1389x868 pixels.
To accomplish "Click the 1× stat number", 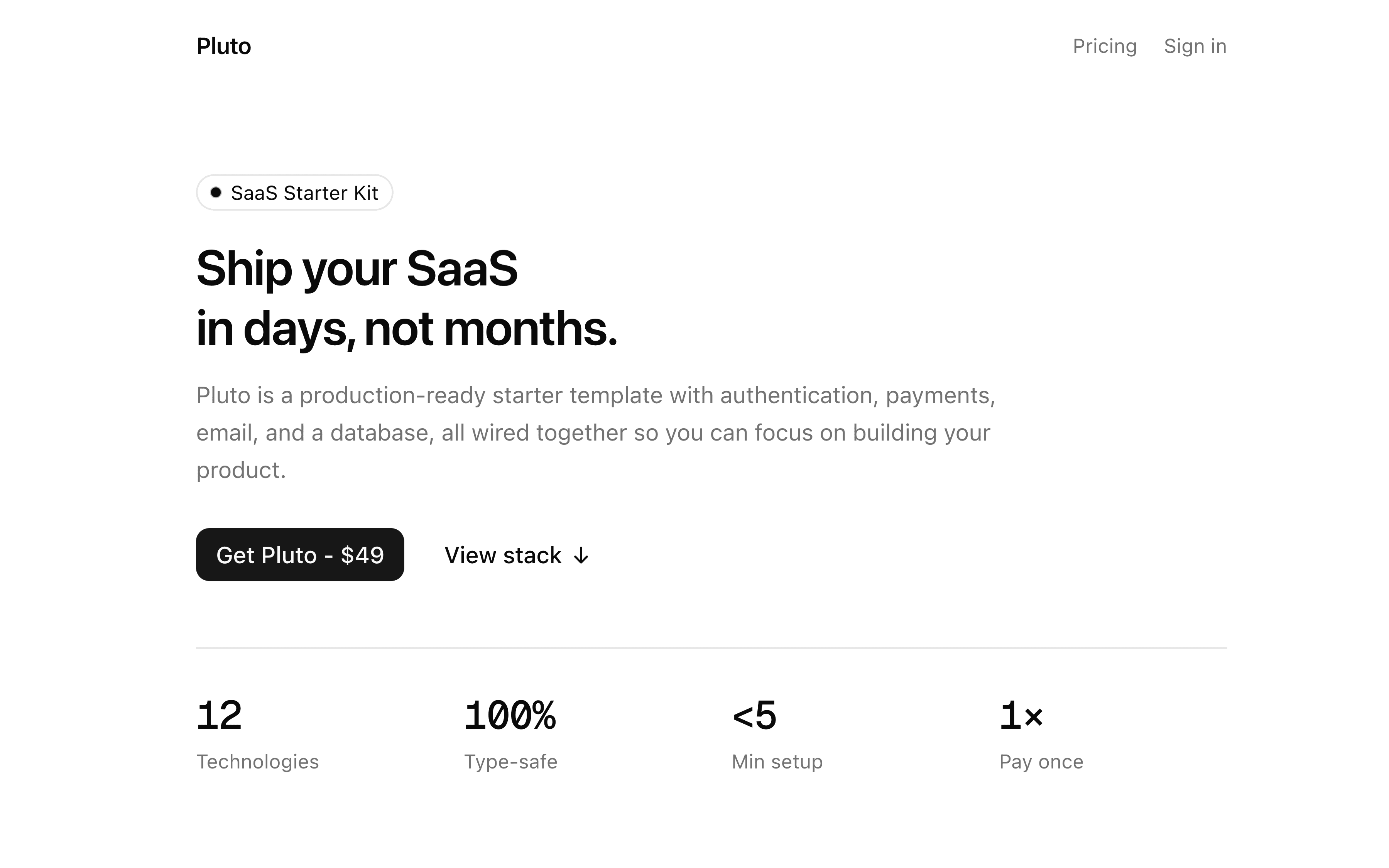I will [x=1021, y=716].
